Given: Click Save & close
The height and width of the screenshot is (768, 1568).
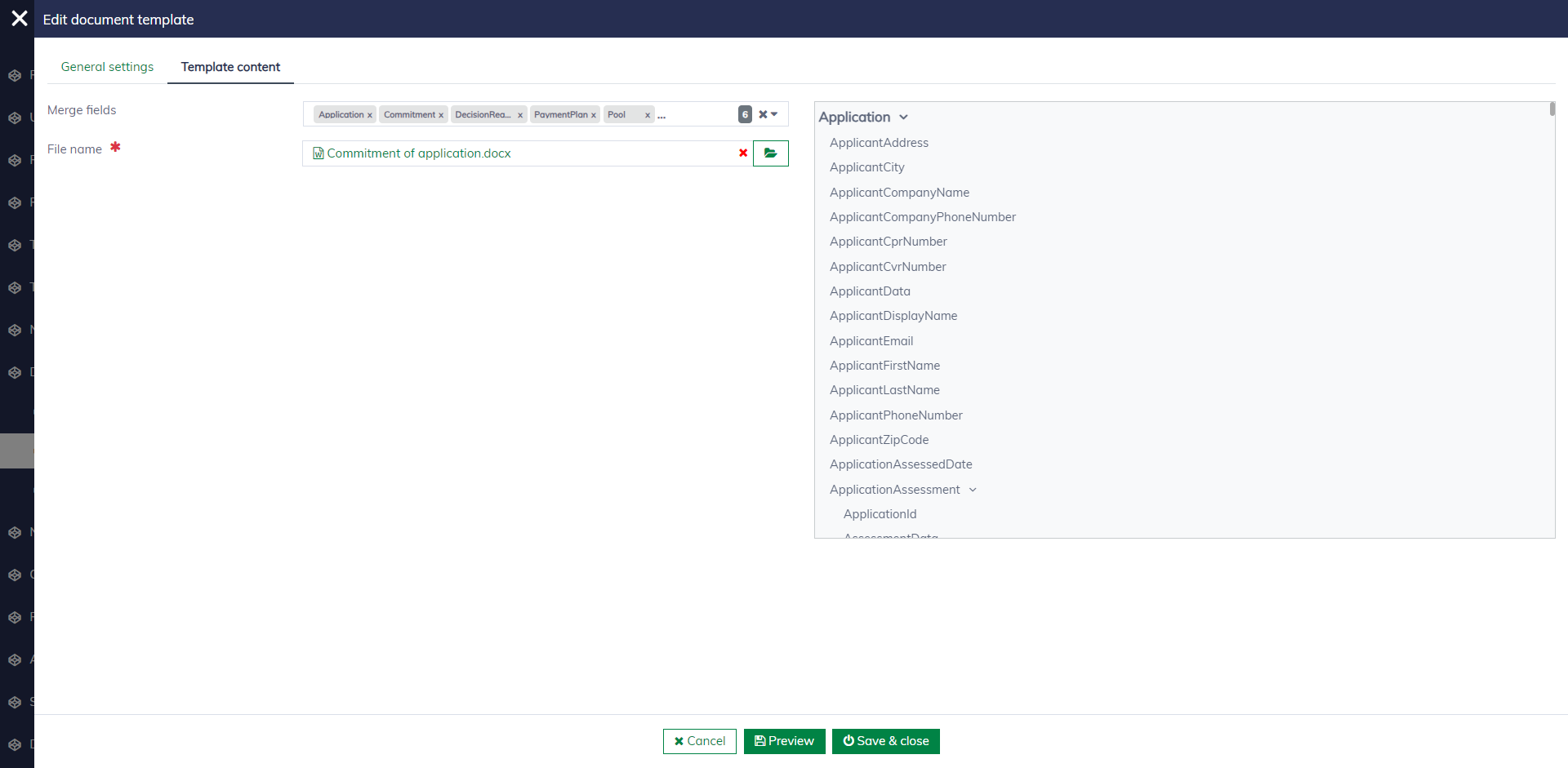Looking at the screenshot, I should click(885, 741).
